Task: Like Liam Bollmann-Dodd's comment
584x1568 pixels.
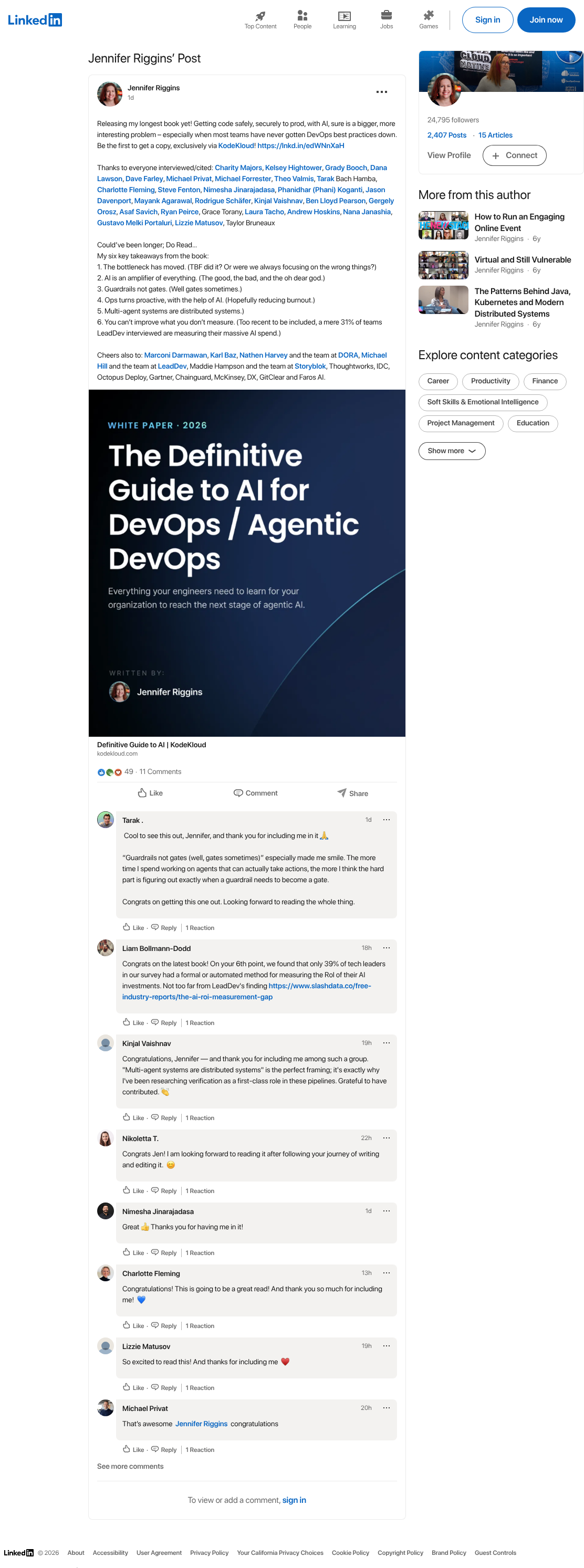Action: point(133,1022)
